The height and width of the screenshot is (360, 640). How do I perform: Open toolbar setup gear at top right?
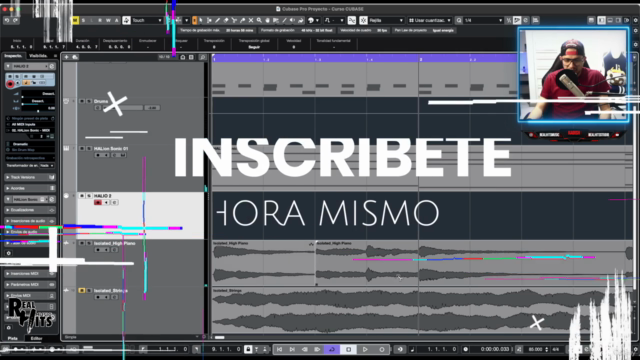(x=636, y=20)
